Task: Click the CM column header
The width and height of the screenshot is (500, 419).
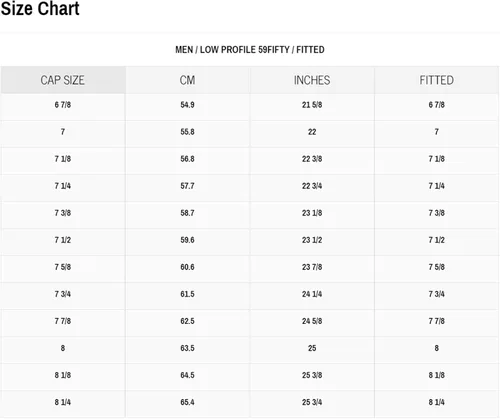Action: click(187, 80)
